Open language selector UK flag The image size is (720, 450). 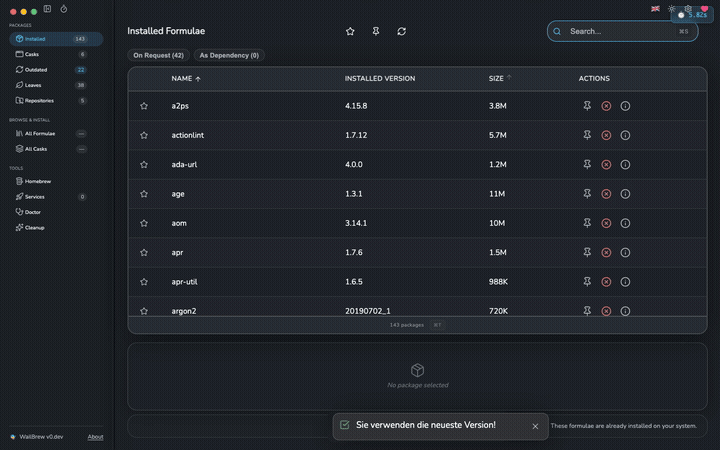pyautogui.click(x=655, y=9)
